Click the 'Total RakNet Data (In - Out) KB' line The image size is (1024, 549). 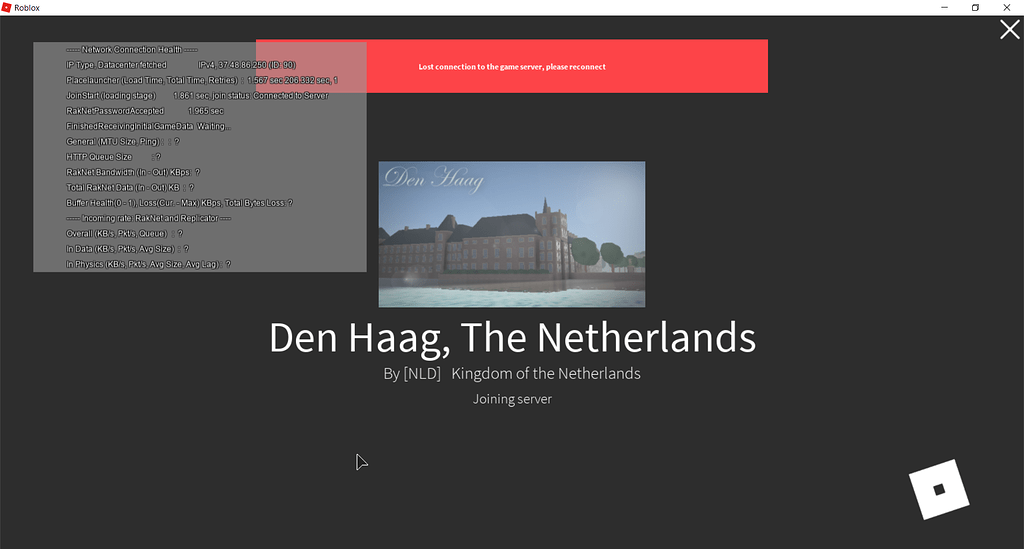pyautogui.click(x=130, y=187)
